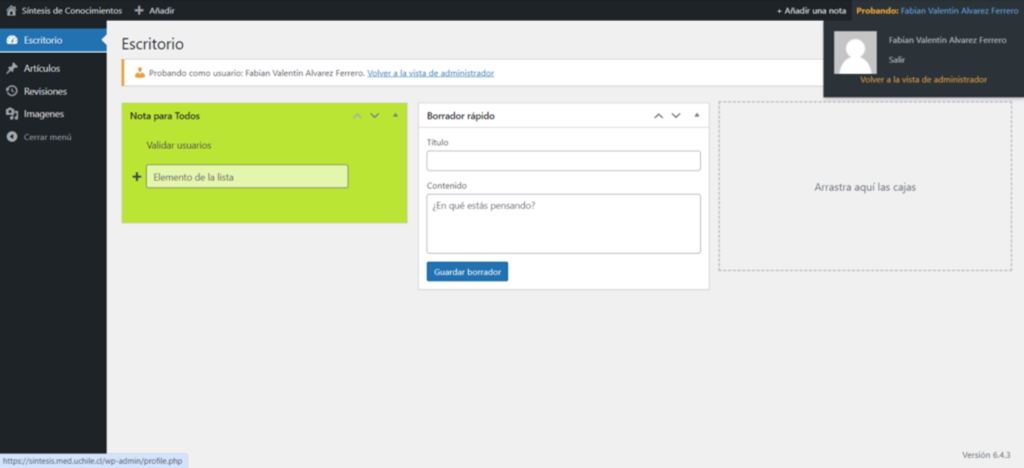Select Salir from the user menu
1024x468 pixels.
(x=897, y=60)
